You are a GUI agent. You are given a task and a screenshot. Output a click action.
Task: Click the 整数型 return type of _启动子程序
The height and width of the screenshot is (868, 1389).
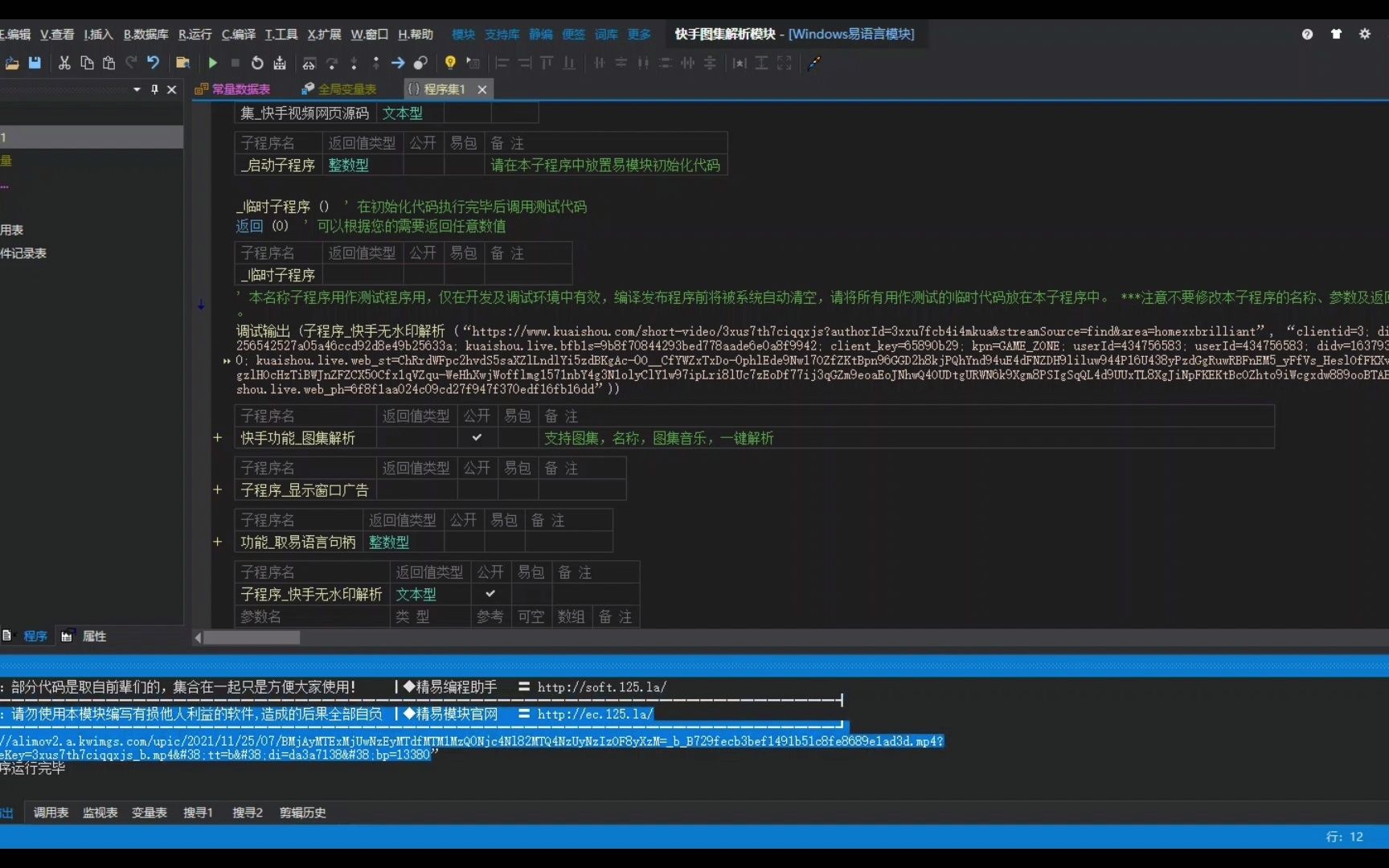pos(348,165)
